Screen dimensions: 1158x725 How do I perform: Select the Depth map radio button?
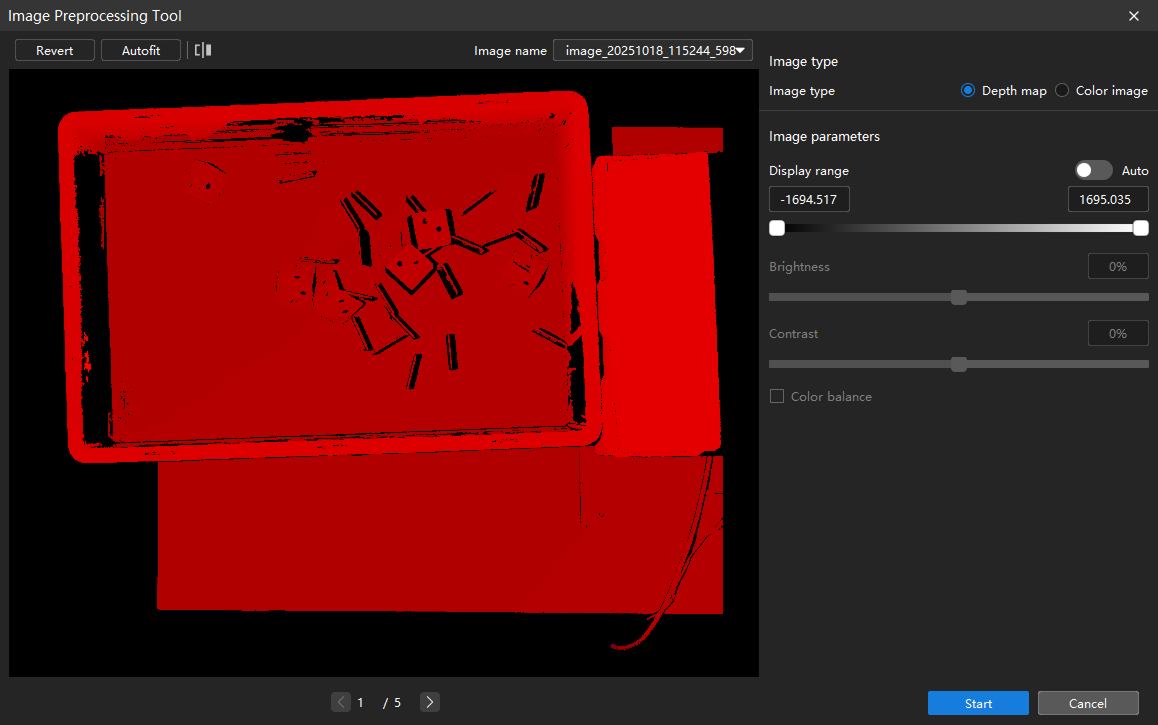967,90
